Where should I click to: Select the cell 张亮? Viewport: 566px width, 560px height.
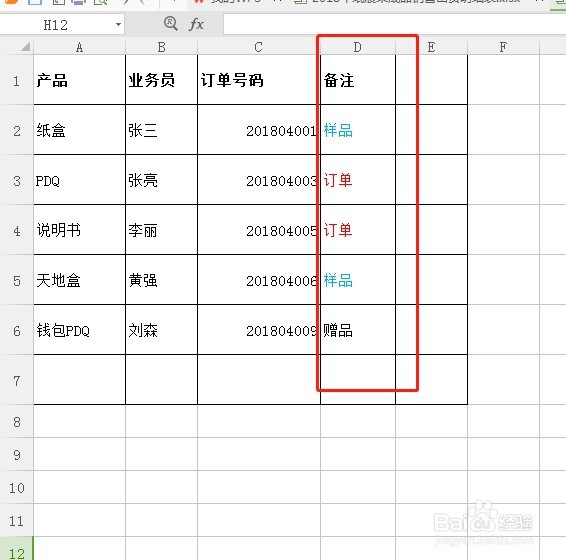pos(161,180)
